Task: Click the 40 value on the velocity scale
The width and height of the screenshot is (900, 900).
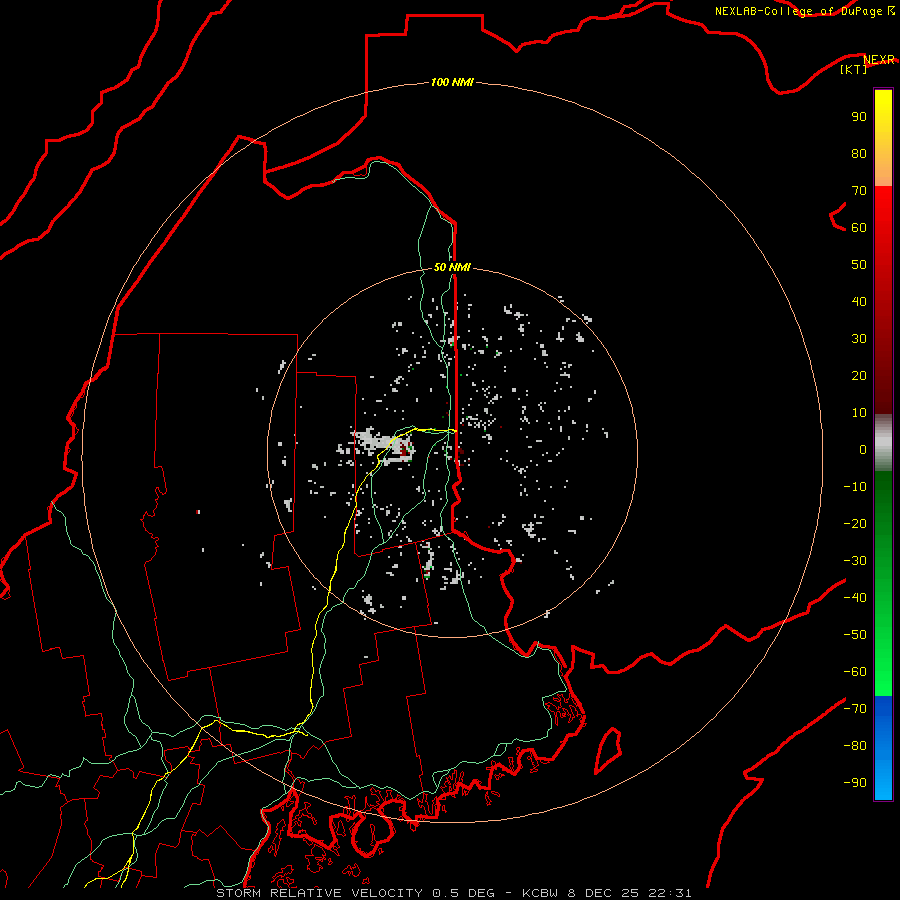Action: 859,302
